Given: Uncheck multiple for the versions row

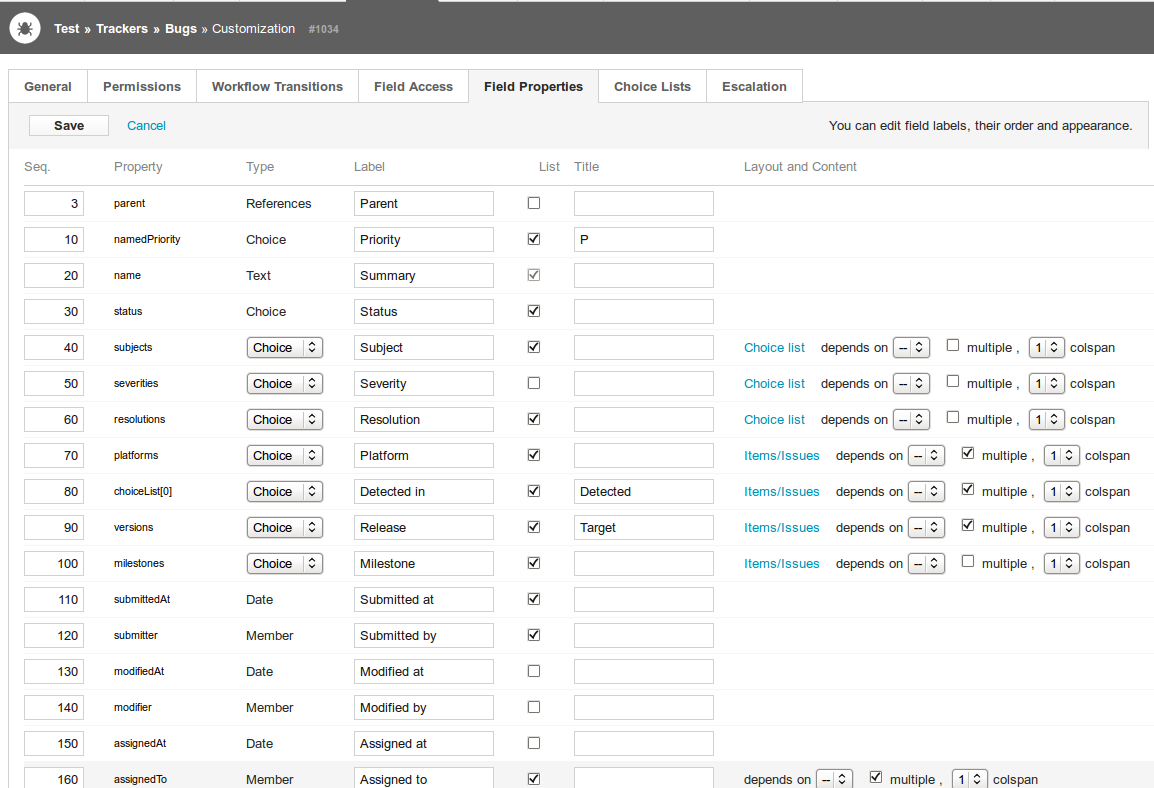Looking at the screenshot, I should click(968, 525).
